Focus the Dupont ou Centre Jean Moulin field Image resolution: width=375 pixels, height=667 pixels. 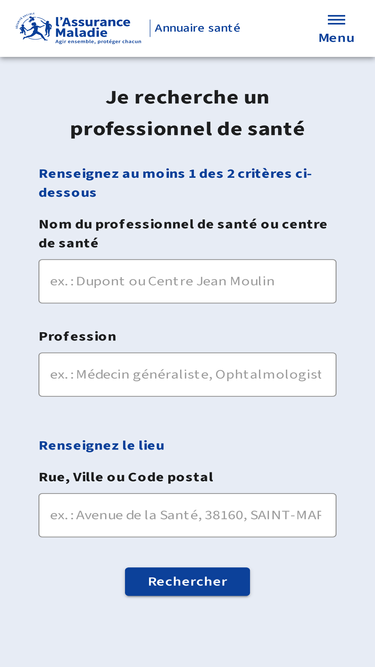click(188, 281)
